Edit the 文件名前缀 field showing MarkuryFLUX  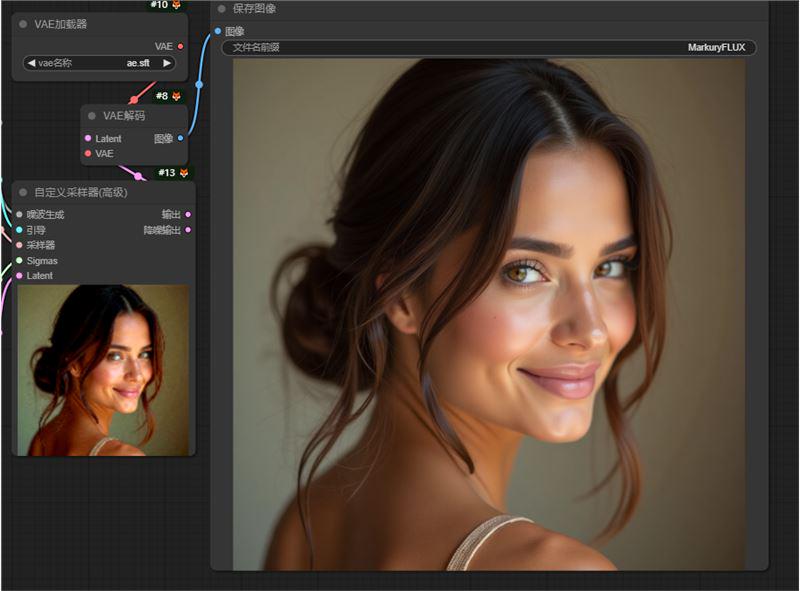coord(488,48)
